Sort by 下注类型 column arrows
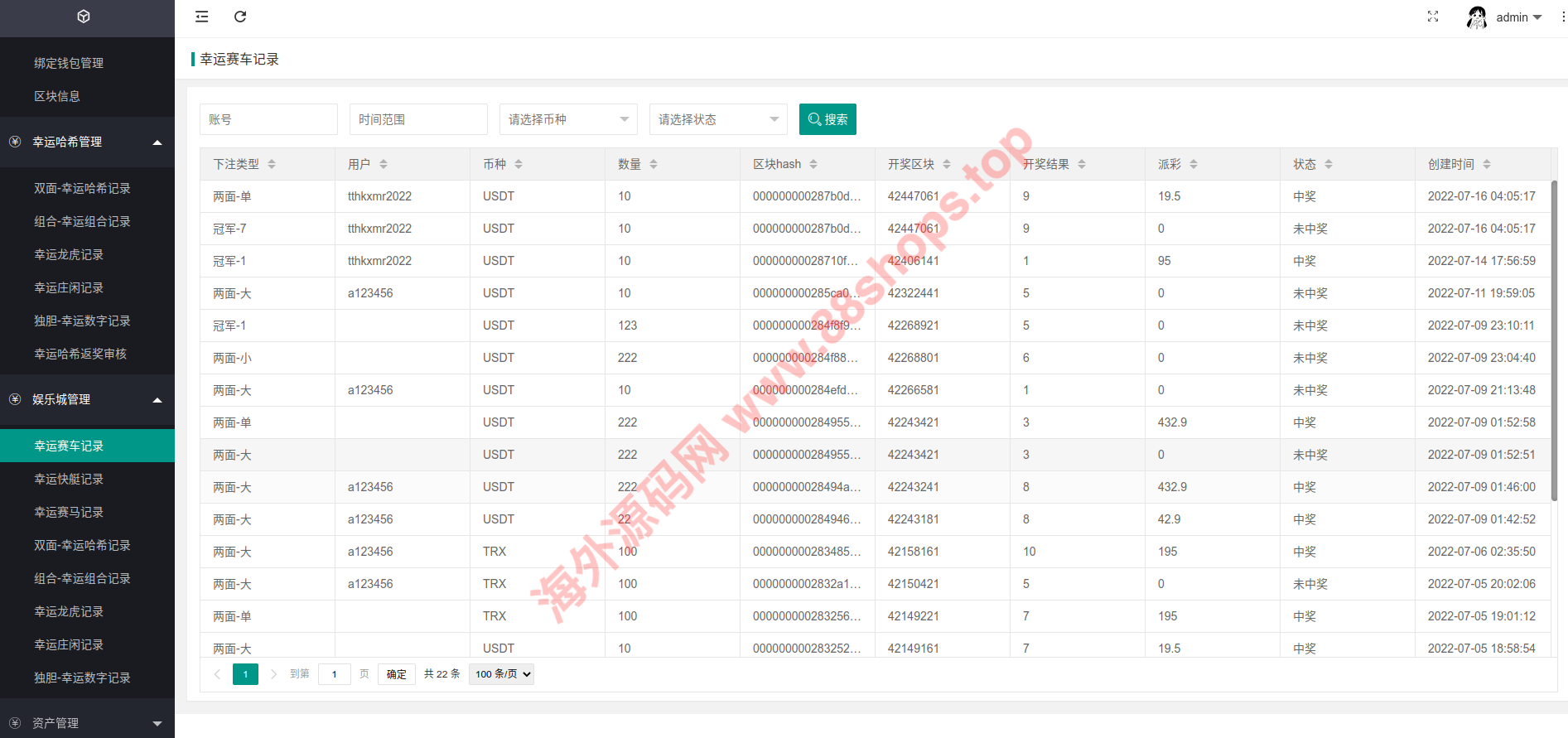 [x=272, y=164]
